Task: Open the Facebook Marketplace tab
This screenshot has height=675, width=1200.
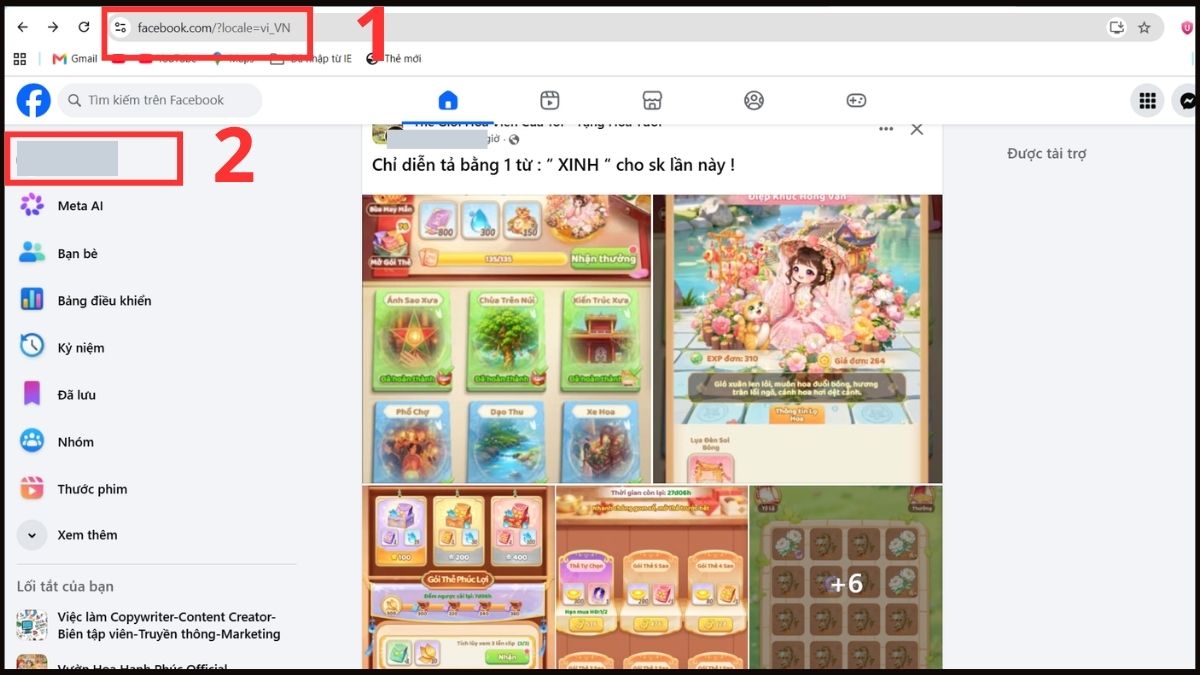Action: click(x=652, y=100)
